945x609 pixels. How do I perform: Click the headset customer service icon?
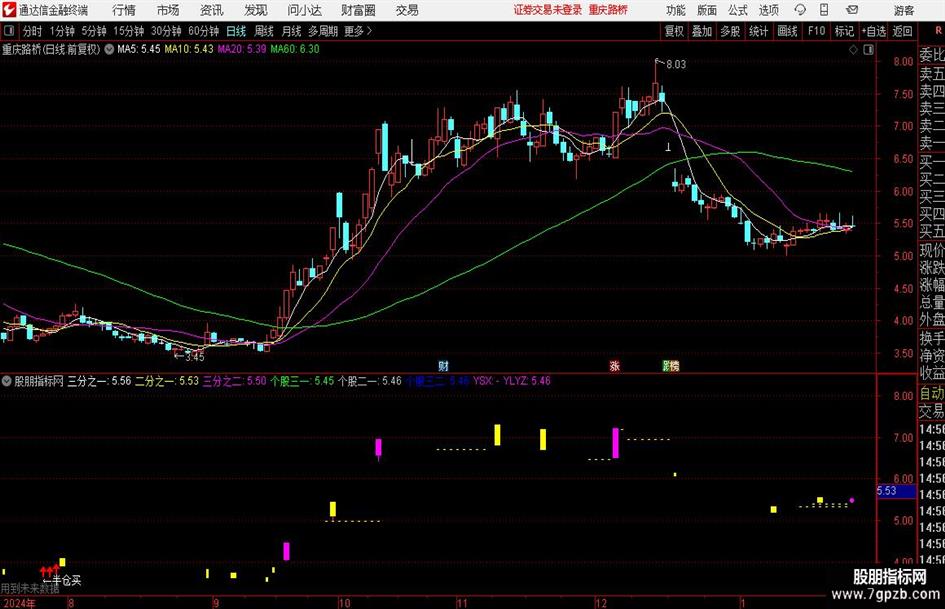click(800, 10)
